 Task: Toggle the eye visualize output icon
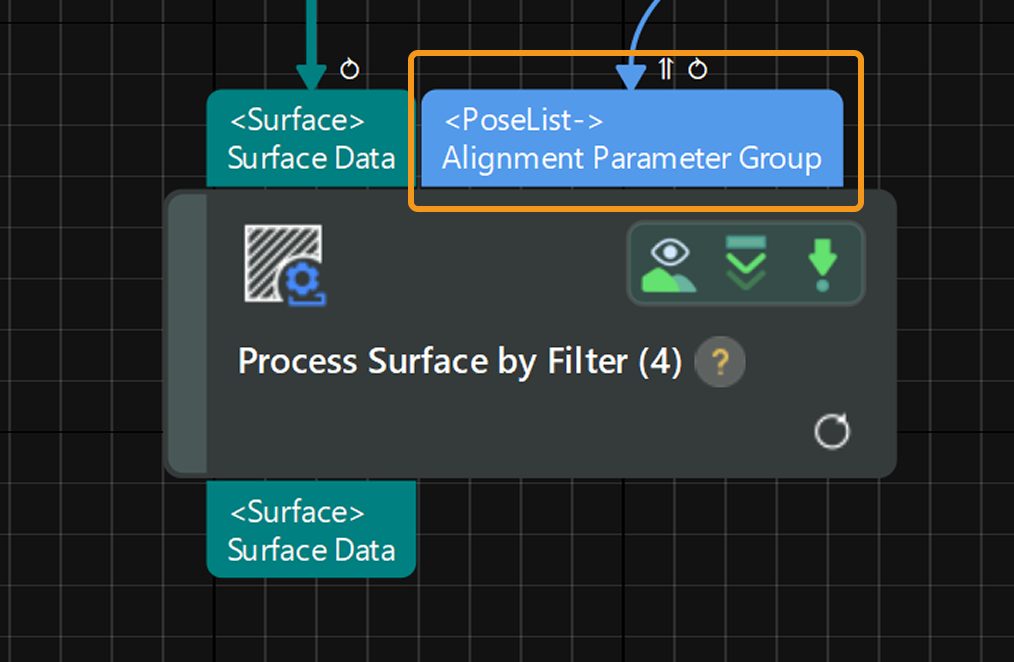click(x=670, y=264)
